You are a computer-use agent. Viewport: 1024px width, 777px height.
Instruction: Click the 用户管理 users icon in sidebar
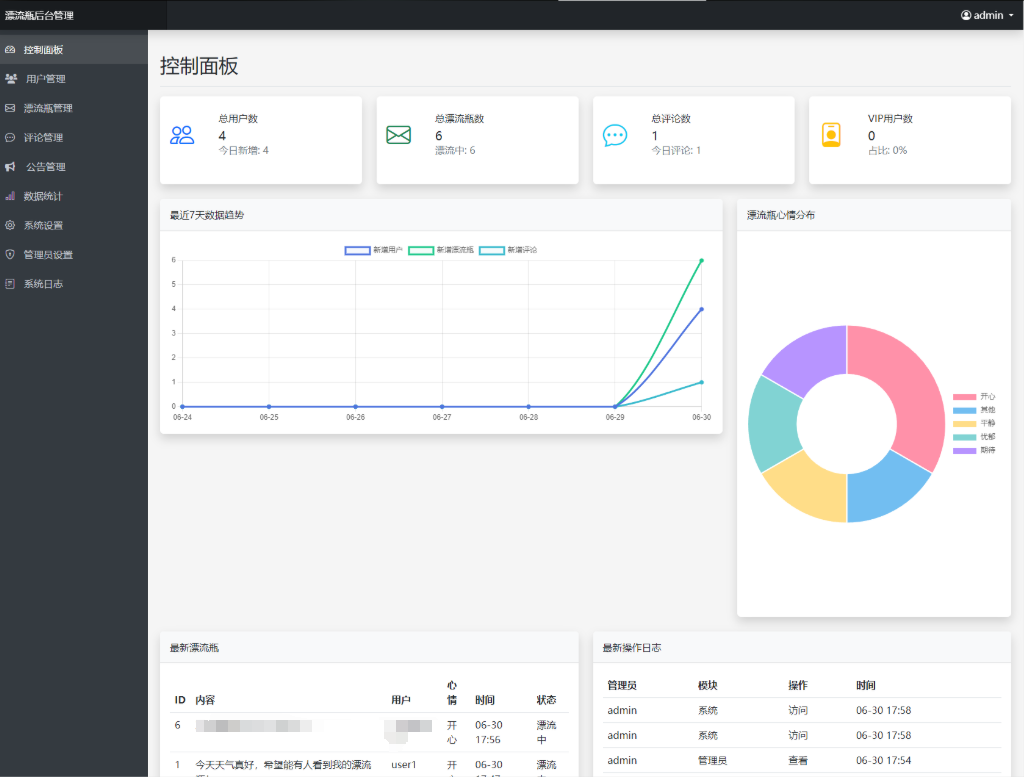11,79
